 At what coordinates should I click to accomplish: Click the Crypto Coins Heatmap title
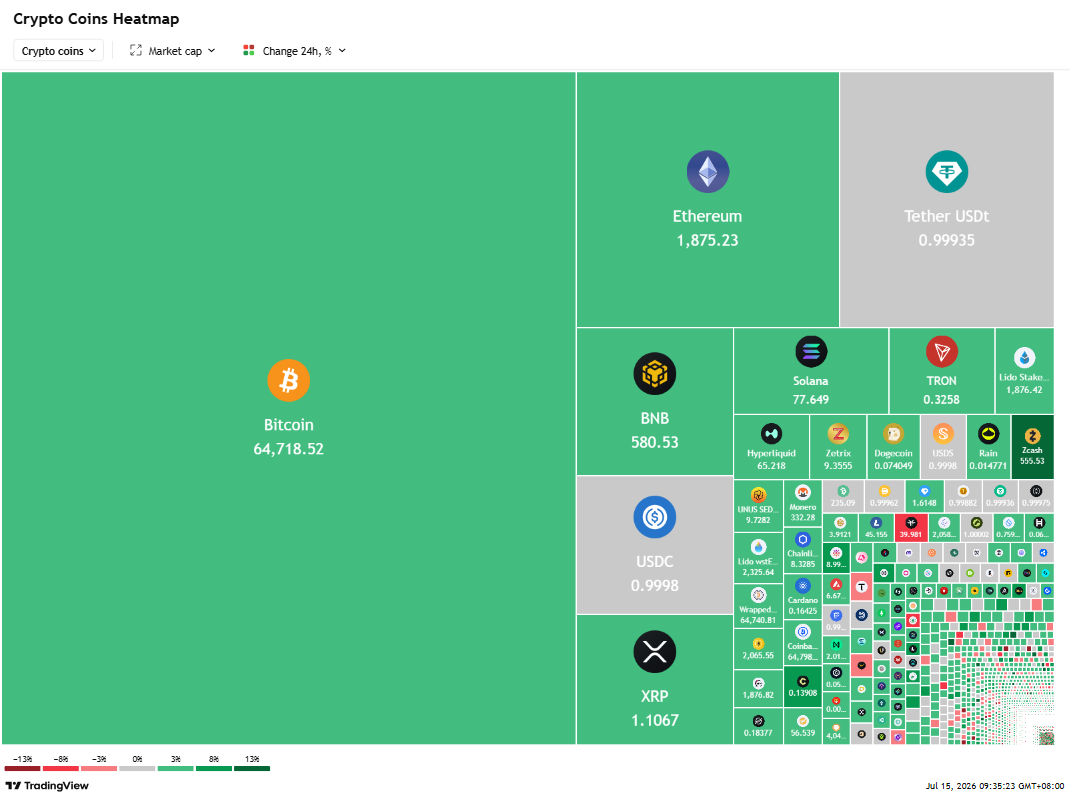[x=96, y=19]
